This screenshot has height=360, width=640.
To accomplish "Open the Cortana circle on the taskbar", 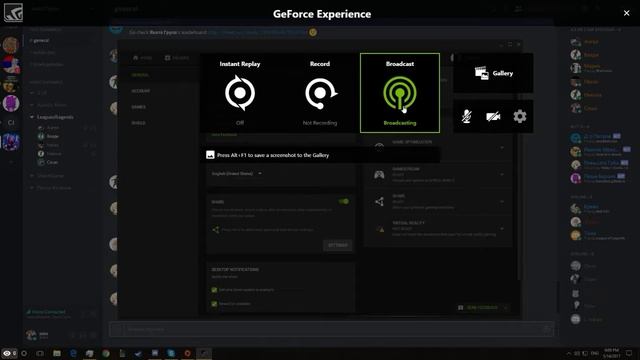I will [24, 353].
